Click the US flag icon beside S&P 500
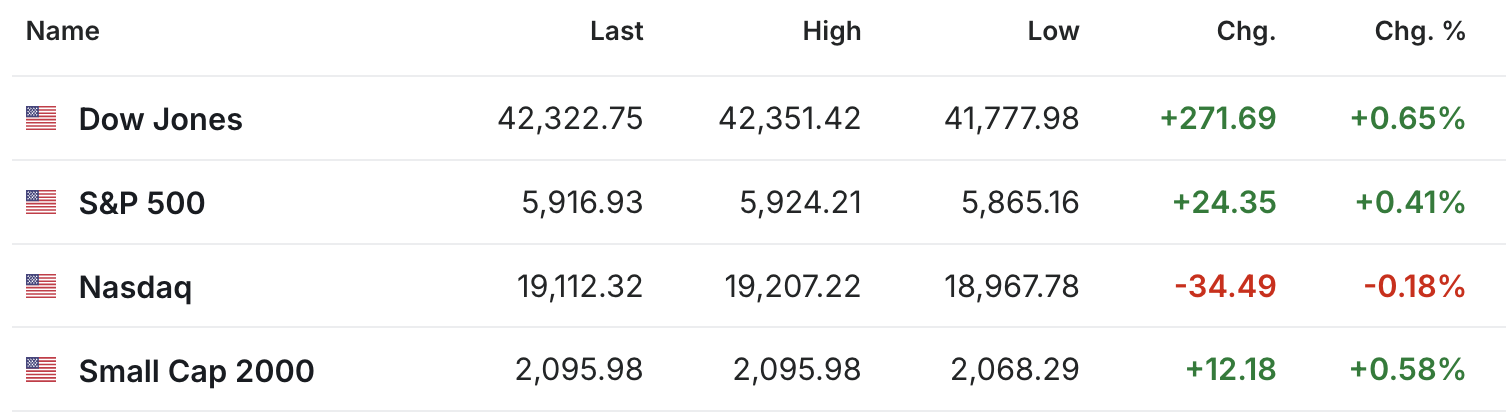1506x412 pixels. click(41, 203)
